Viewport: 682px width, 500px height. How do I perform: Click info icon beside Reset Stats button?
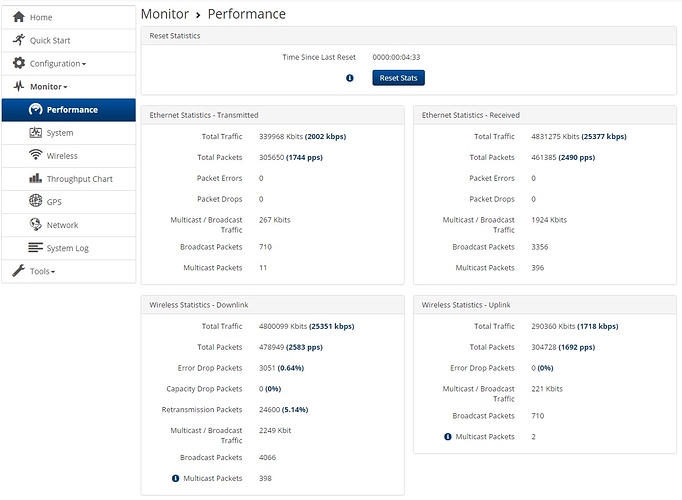pyautogui.click(x=350, y=78)
